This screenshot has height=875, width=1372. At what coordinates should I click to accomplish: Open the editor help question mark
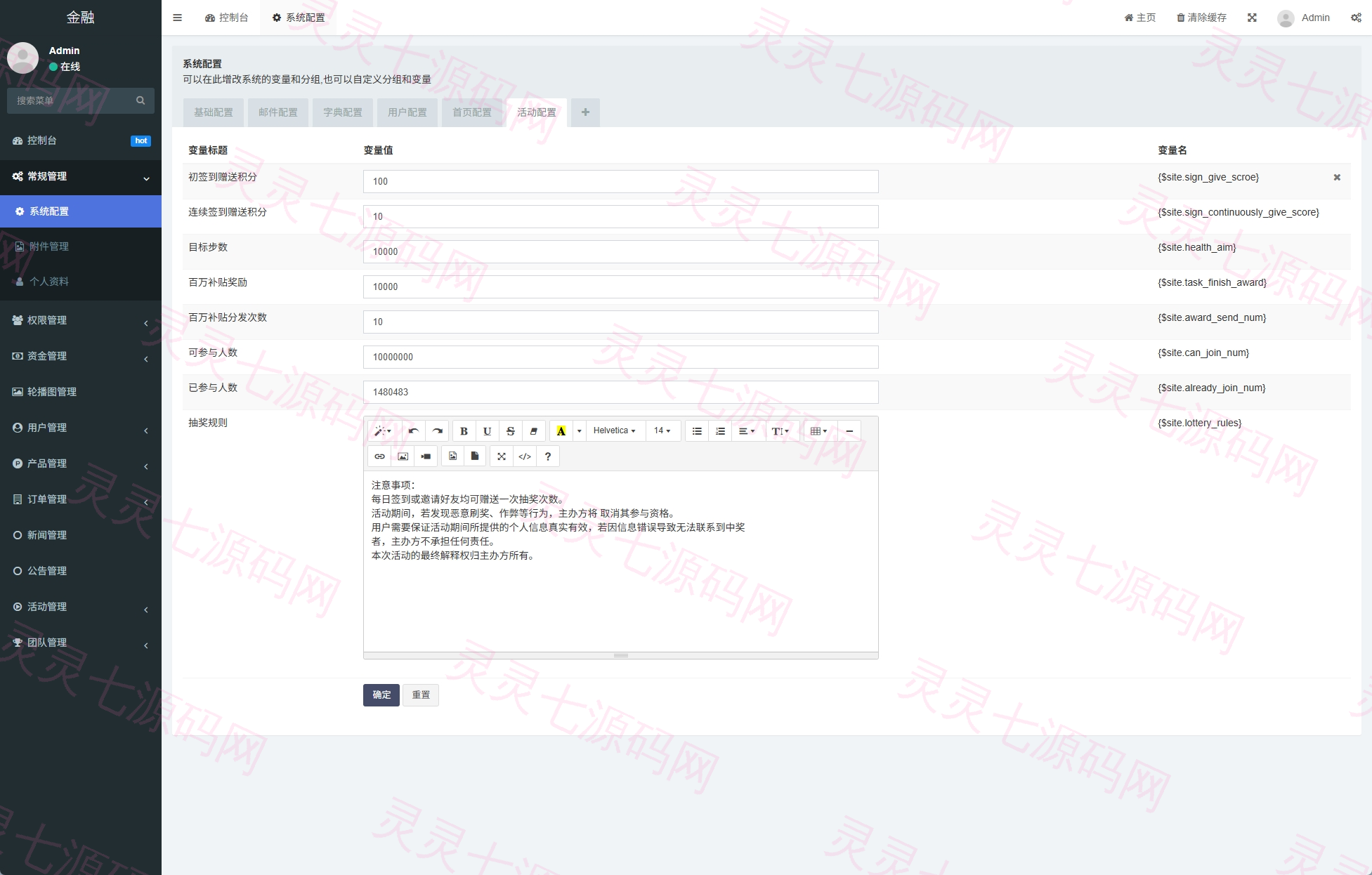pos(548,456)
